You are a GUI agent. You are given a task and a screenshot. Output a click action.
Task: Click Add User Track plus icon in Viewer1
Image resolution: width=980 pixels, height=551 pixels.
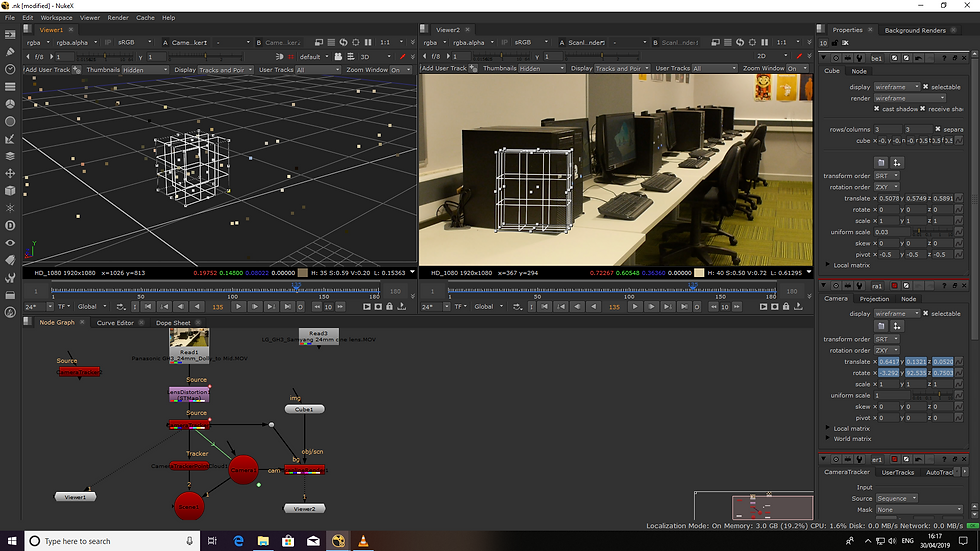76,69
